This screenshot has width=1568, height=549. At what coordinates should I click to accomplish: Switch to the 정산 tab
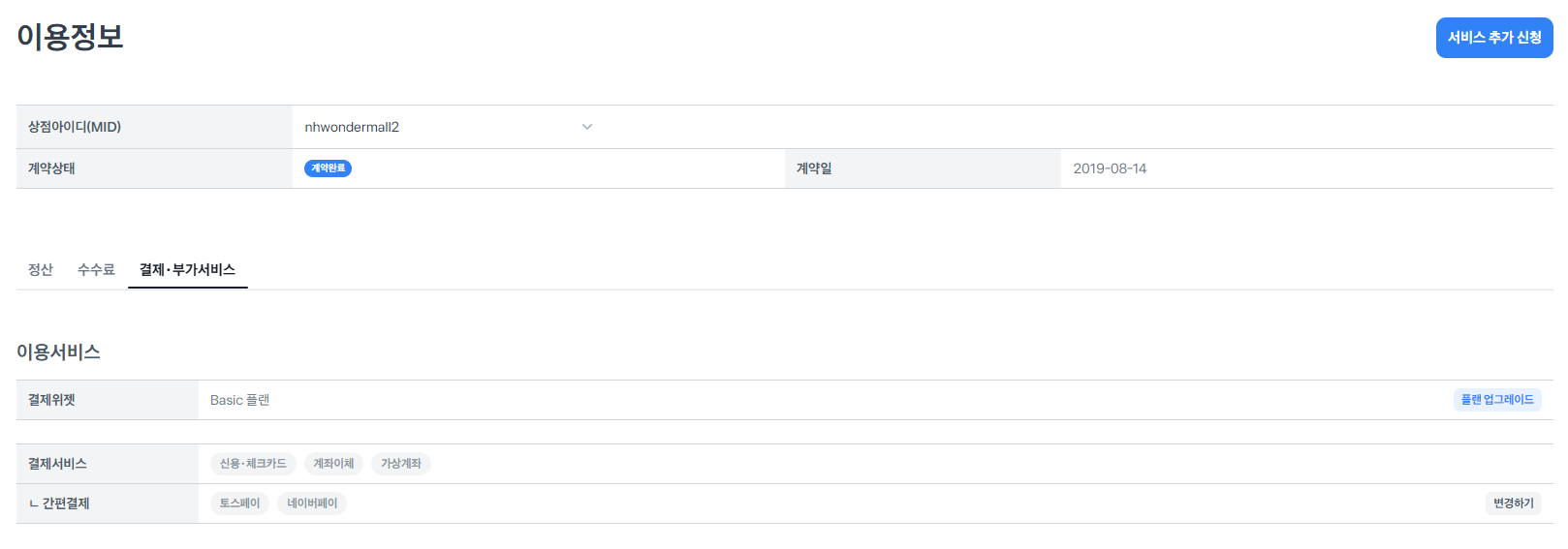[41, 269]
